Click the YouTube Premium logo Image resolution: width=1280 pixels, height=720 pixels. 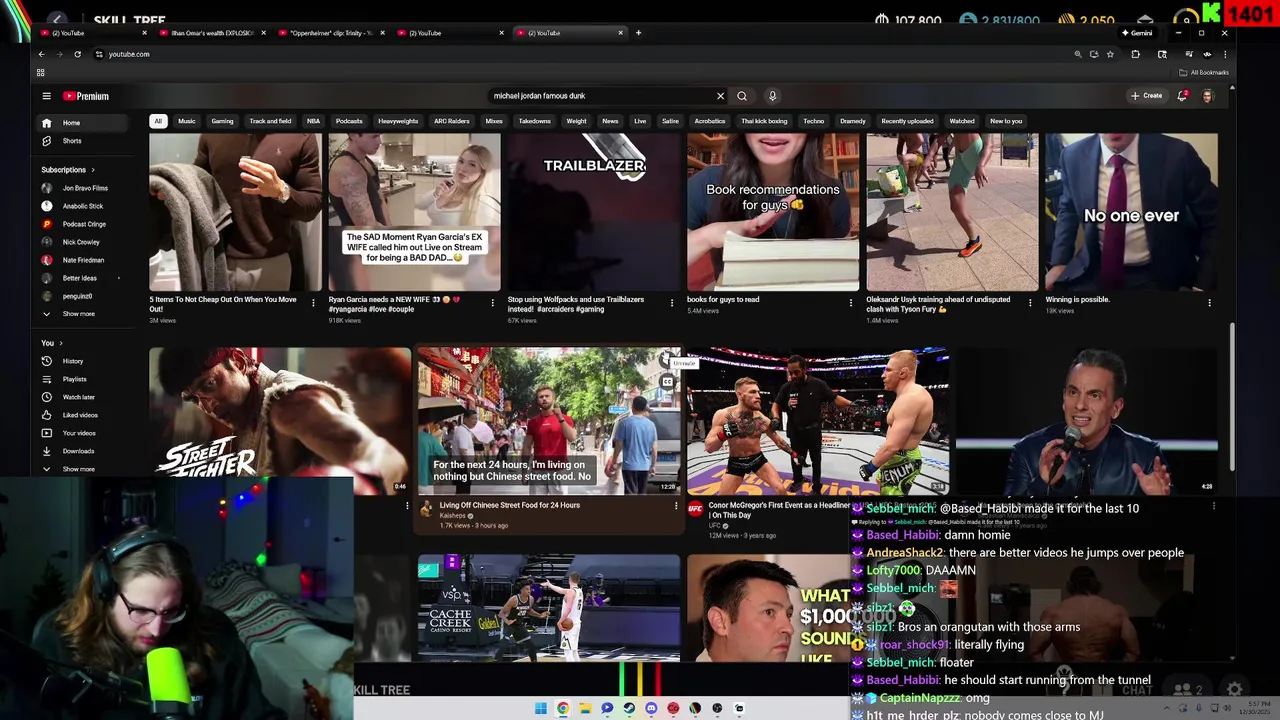click(x=86, y=96)
